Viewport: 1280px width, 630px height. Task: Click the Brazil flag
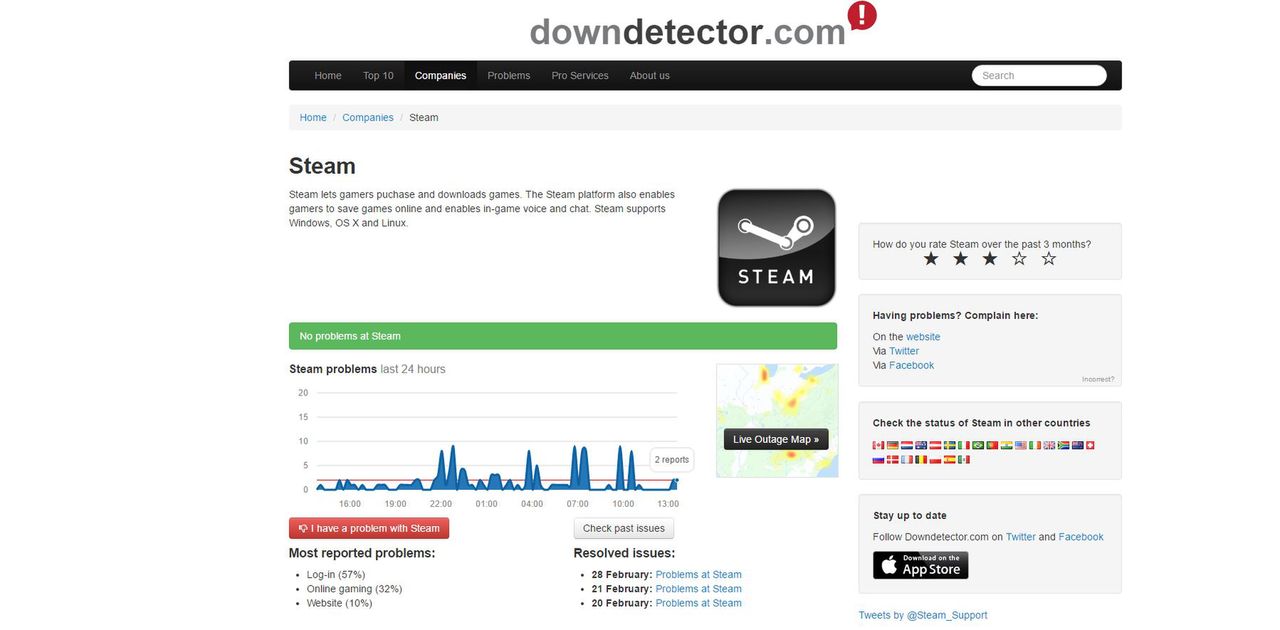pos(978,445)
